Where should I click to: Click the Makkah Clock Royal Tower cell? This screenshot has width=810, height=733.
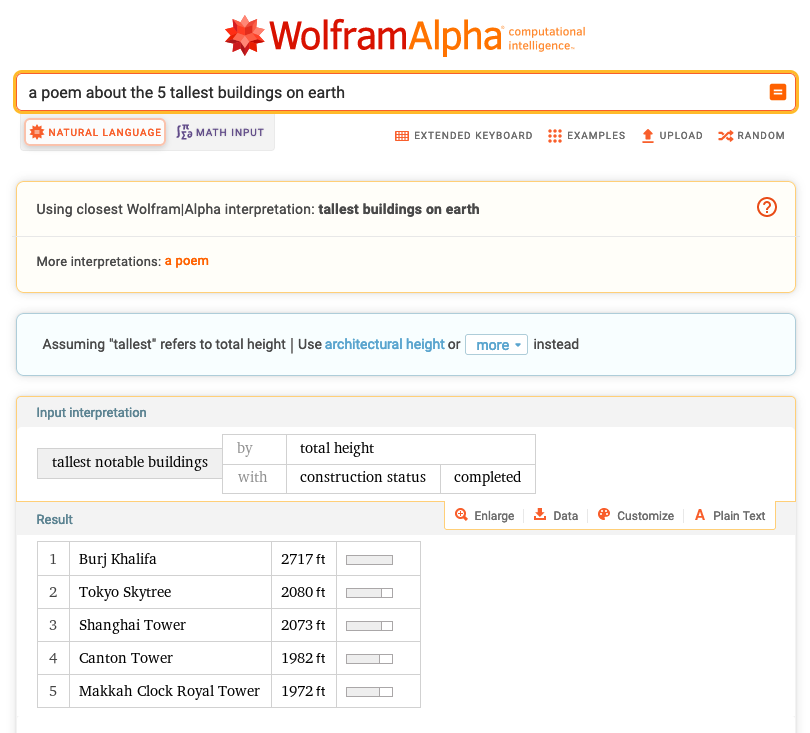pyautogui.click(x=170, y=691)
